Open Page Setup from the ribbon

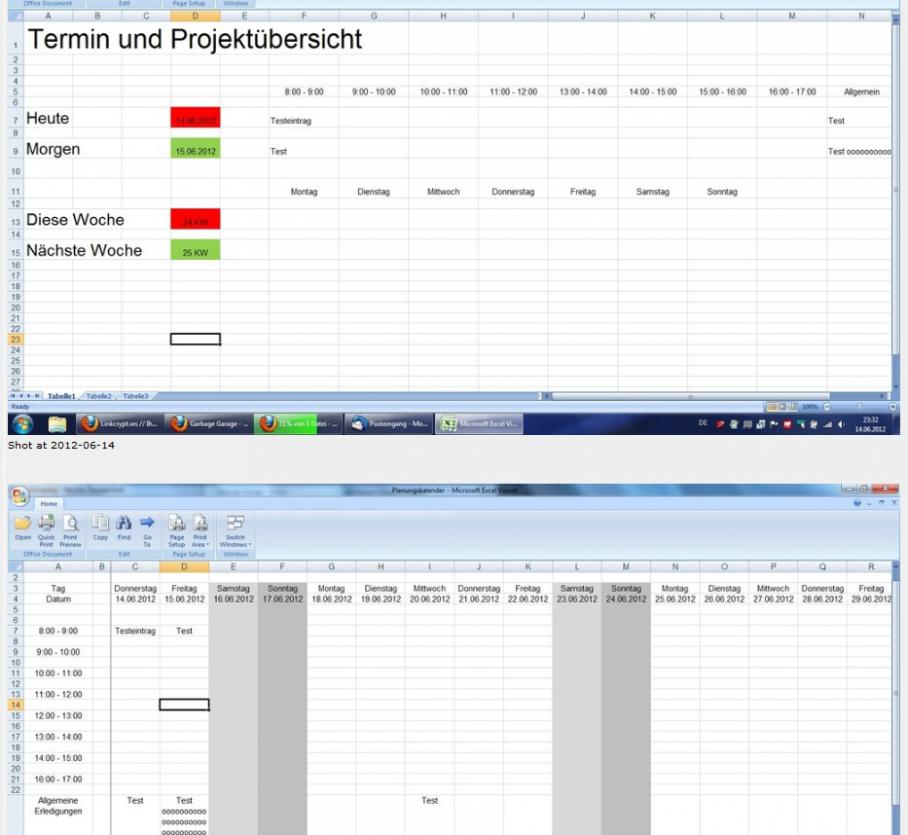[177, 530]
